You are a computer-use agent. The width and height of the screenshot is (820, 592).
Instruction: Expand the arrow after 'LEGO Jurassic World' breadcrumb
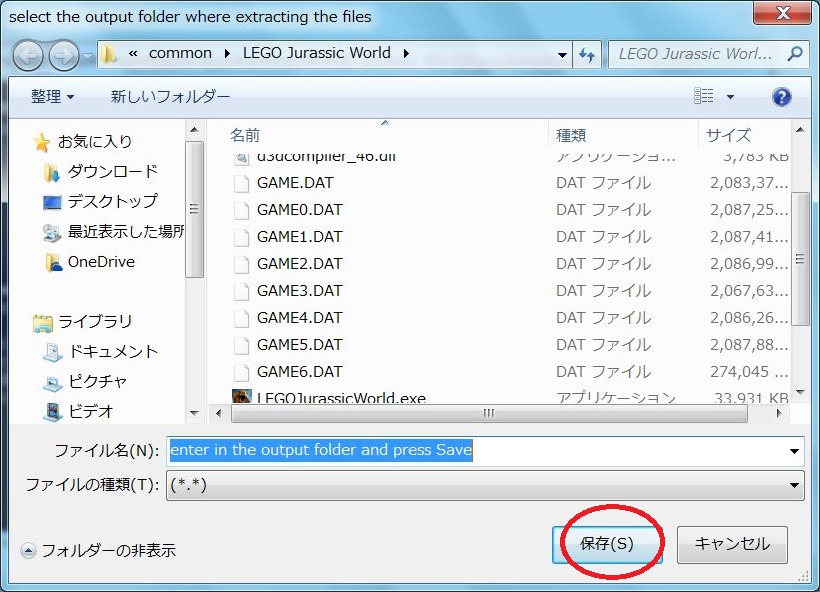[406, 53]
